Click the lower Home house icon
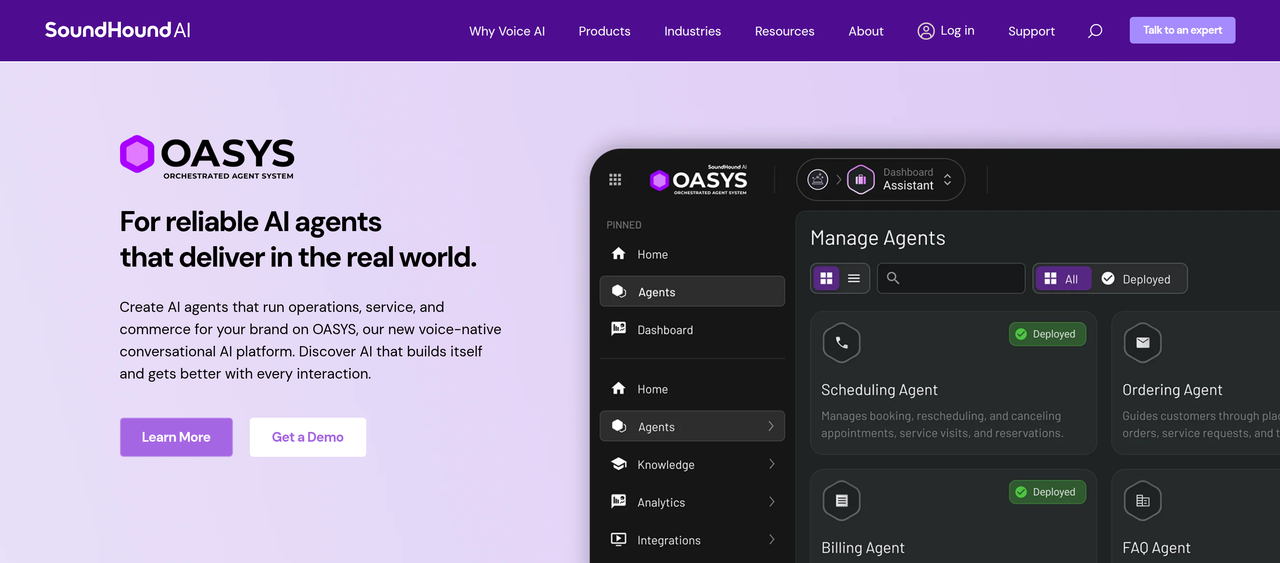Screen dimensions: 1280x563 (x=618, y=389)
